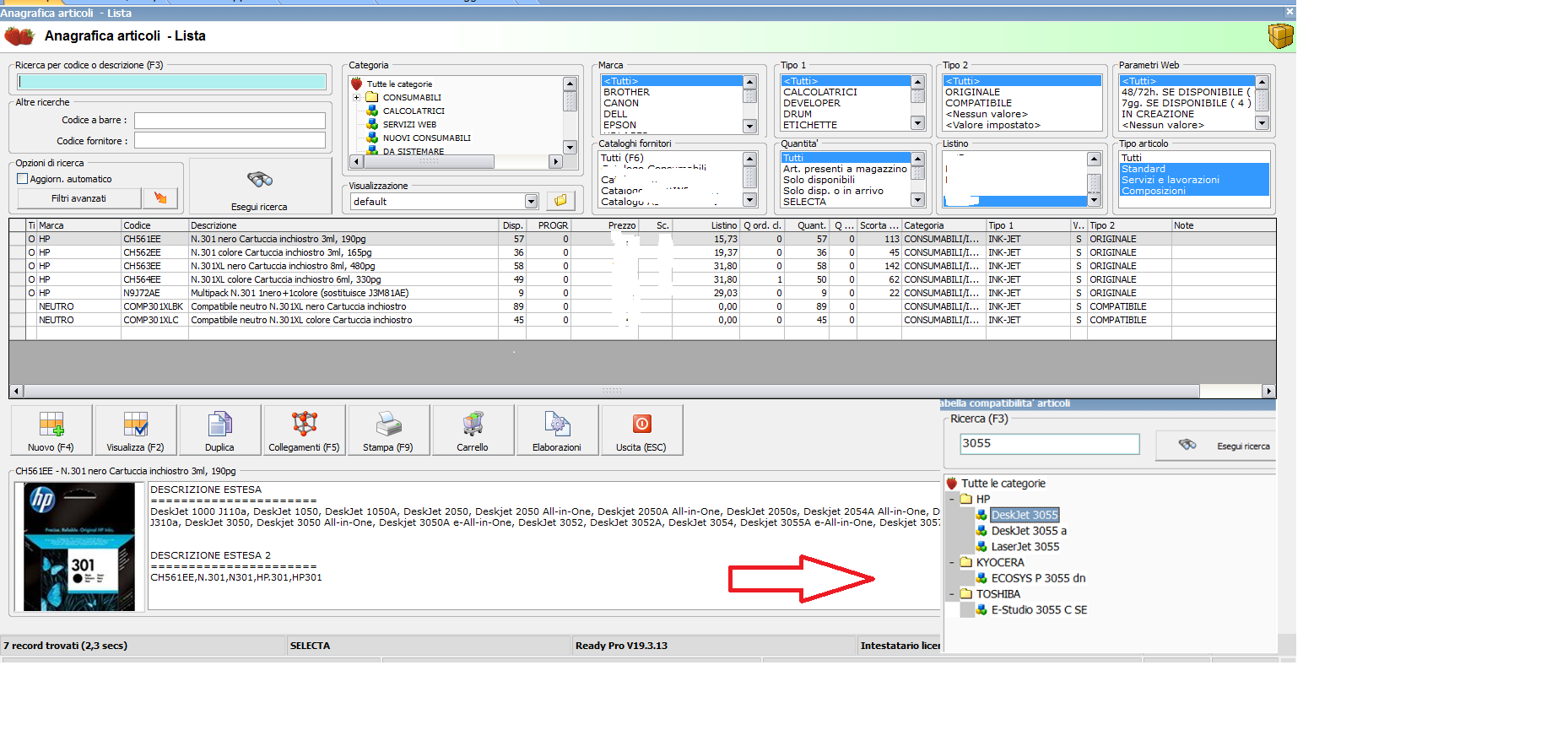
Task: Click the Marca list down-arrow
Action: click(x=749, y=126)
